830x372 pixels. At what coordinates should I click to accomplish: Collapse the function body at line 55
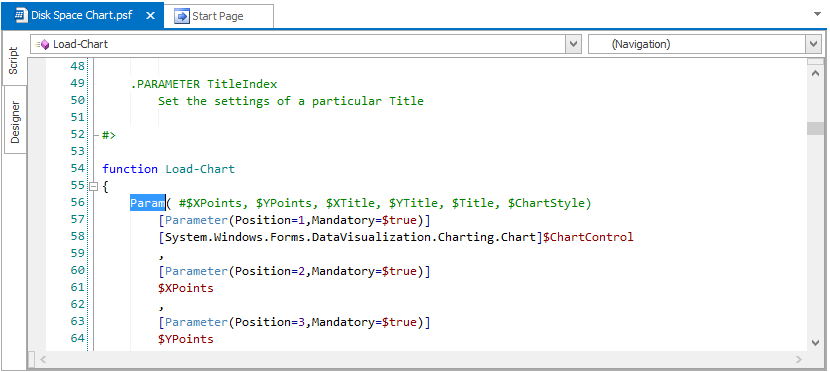tap(94, 186)
